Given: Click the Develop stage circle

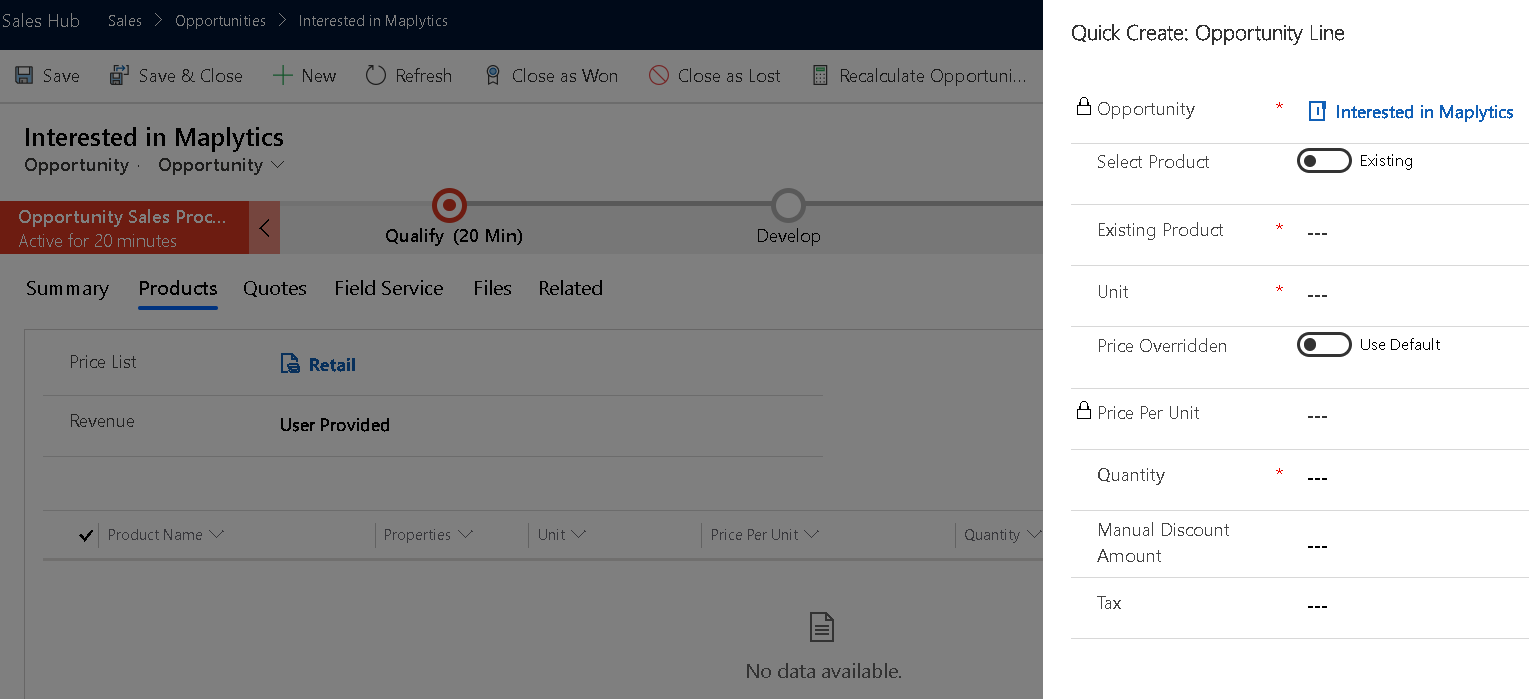Looking at the screenshot, I should (x=788, y=206).
